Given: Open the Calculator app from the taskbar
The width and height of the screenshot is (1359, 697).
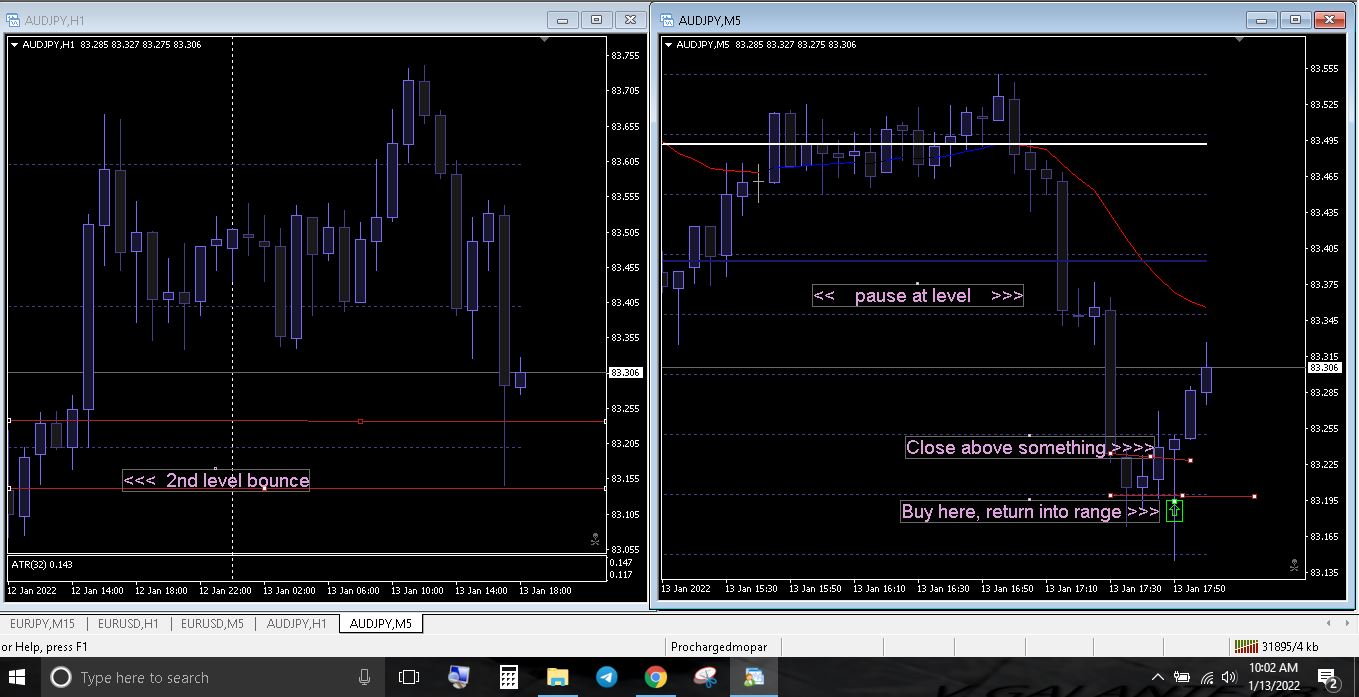Looking at the screenshot, I should point(509,677).
